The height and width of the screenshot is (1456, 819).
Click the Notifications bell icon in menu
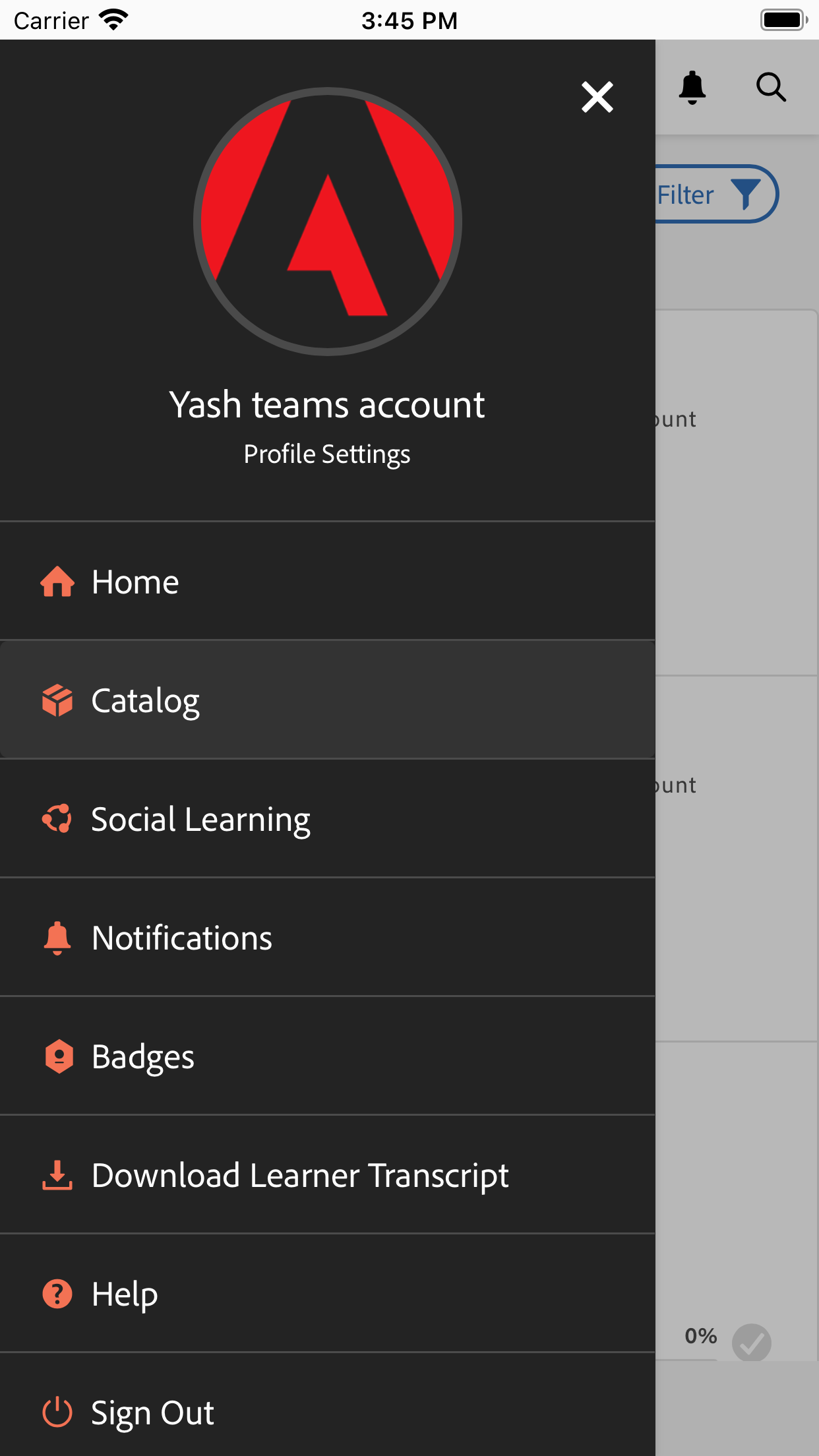[x=57, y=938]
